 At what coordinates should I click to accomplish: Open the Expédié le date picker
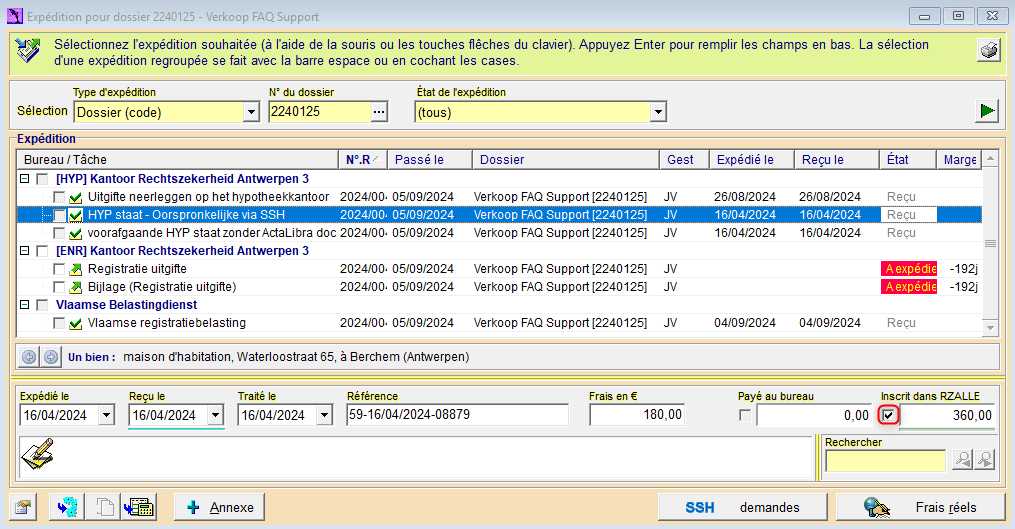[106, 415]
